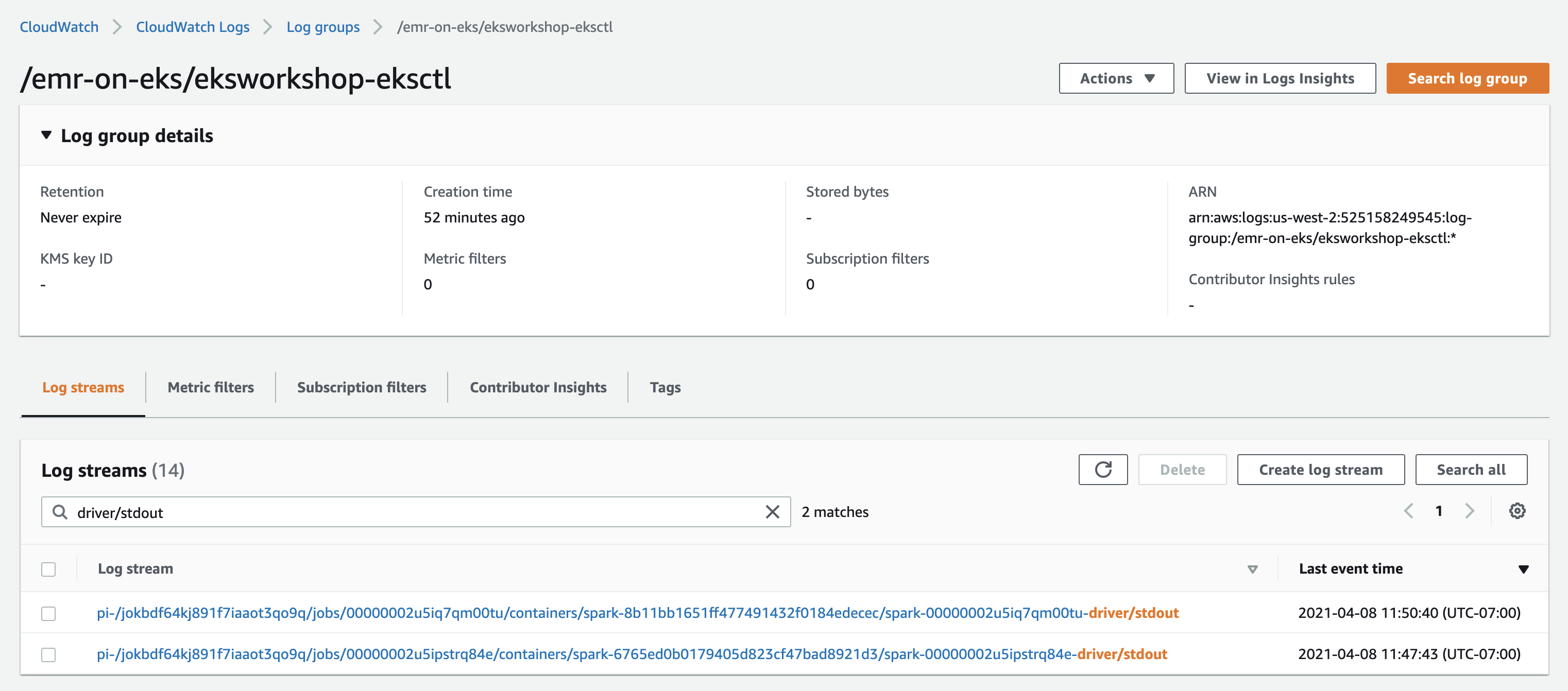
Task: Click the ARN value text
Action: [x=1330, y=228]
